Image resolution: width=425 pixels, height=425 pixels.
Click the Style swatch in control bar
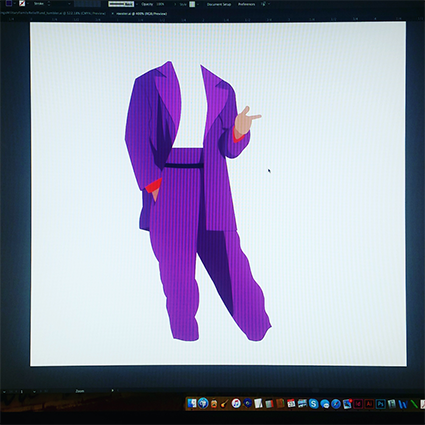pyautogui.click(x=192, y=4)
